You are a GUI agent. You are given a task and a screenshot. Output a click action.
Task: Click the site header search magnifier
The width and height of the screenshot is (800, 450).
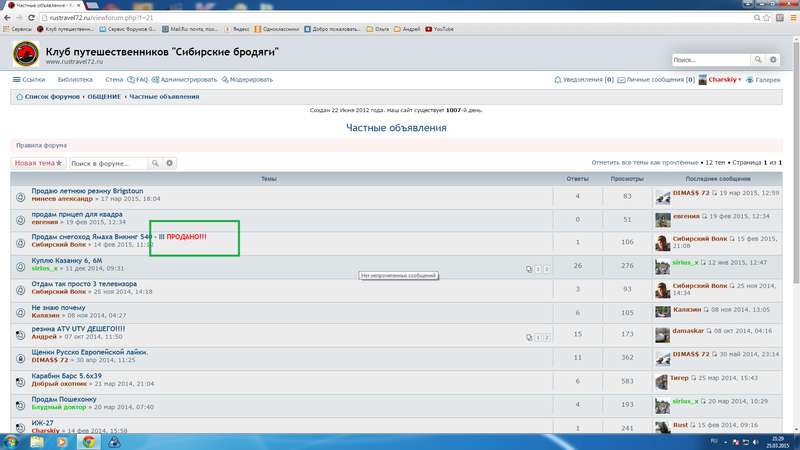(758, 60)
